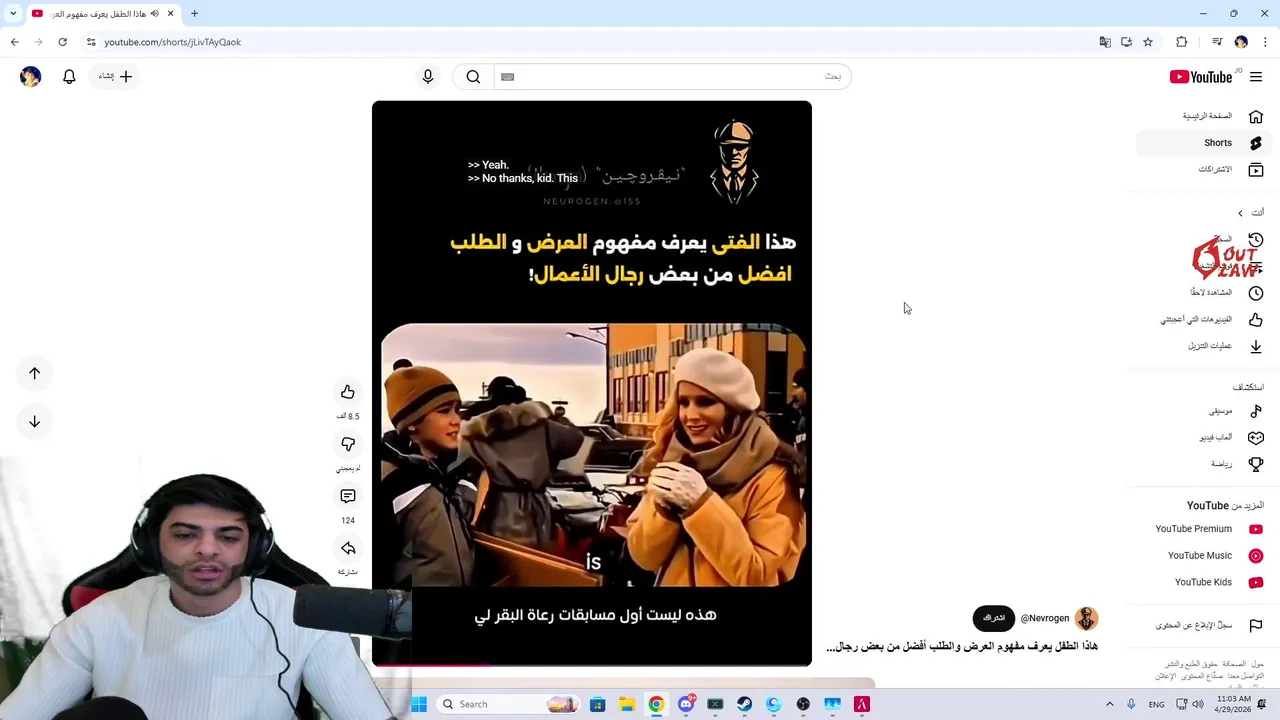
Task: Open the Windows Start menu
Action: 419,704
